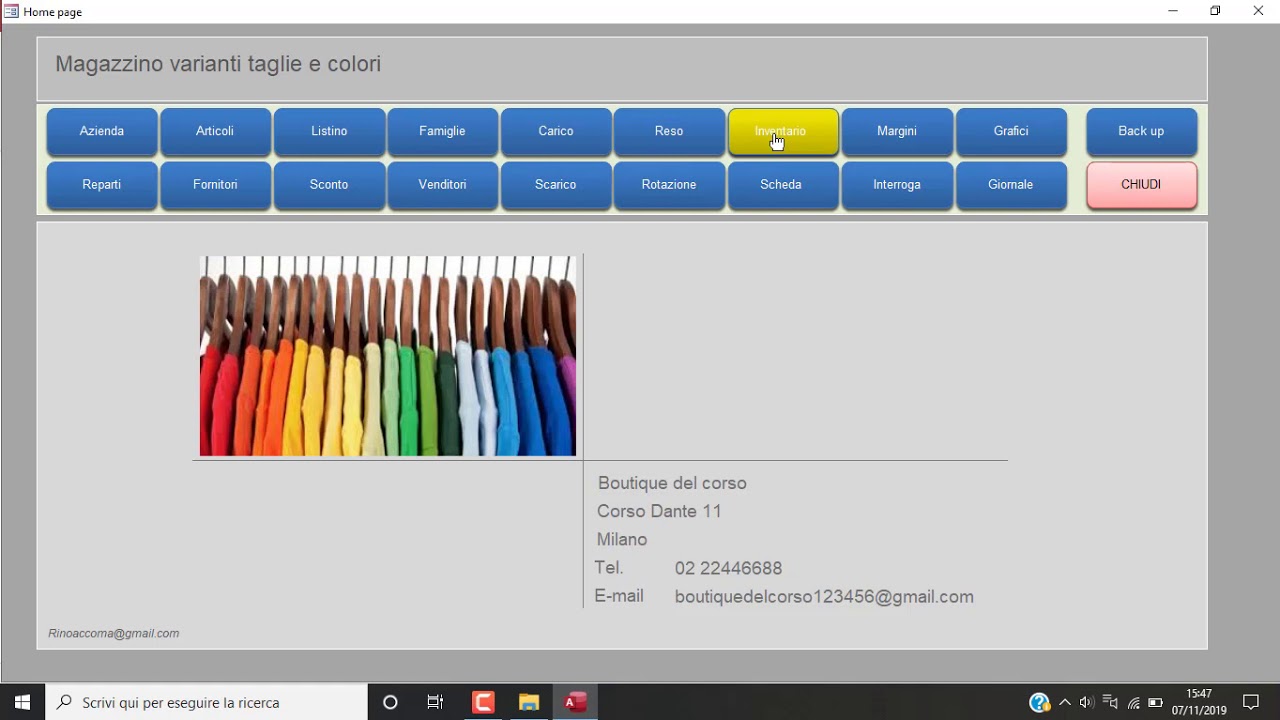
Task: Open the Windows Start menu
Action: tap(22, 702)
